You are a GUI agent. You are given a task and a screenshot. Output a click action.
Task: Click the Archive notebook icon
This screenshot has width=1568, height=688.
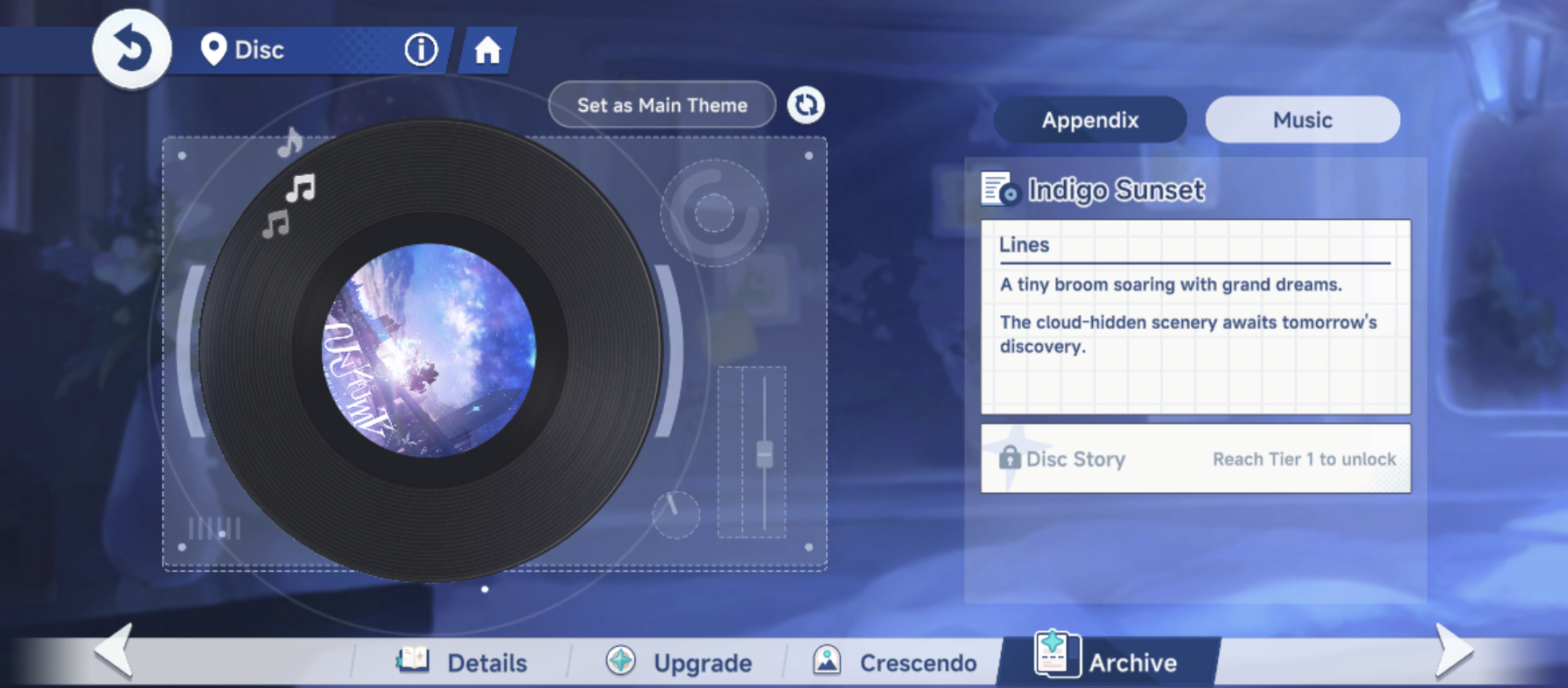click(1057, 654)
